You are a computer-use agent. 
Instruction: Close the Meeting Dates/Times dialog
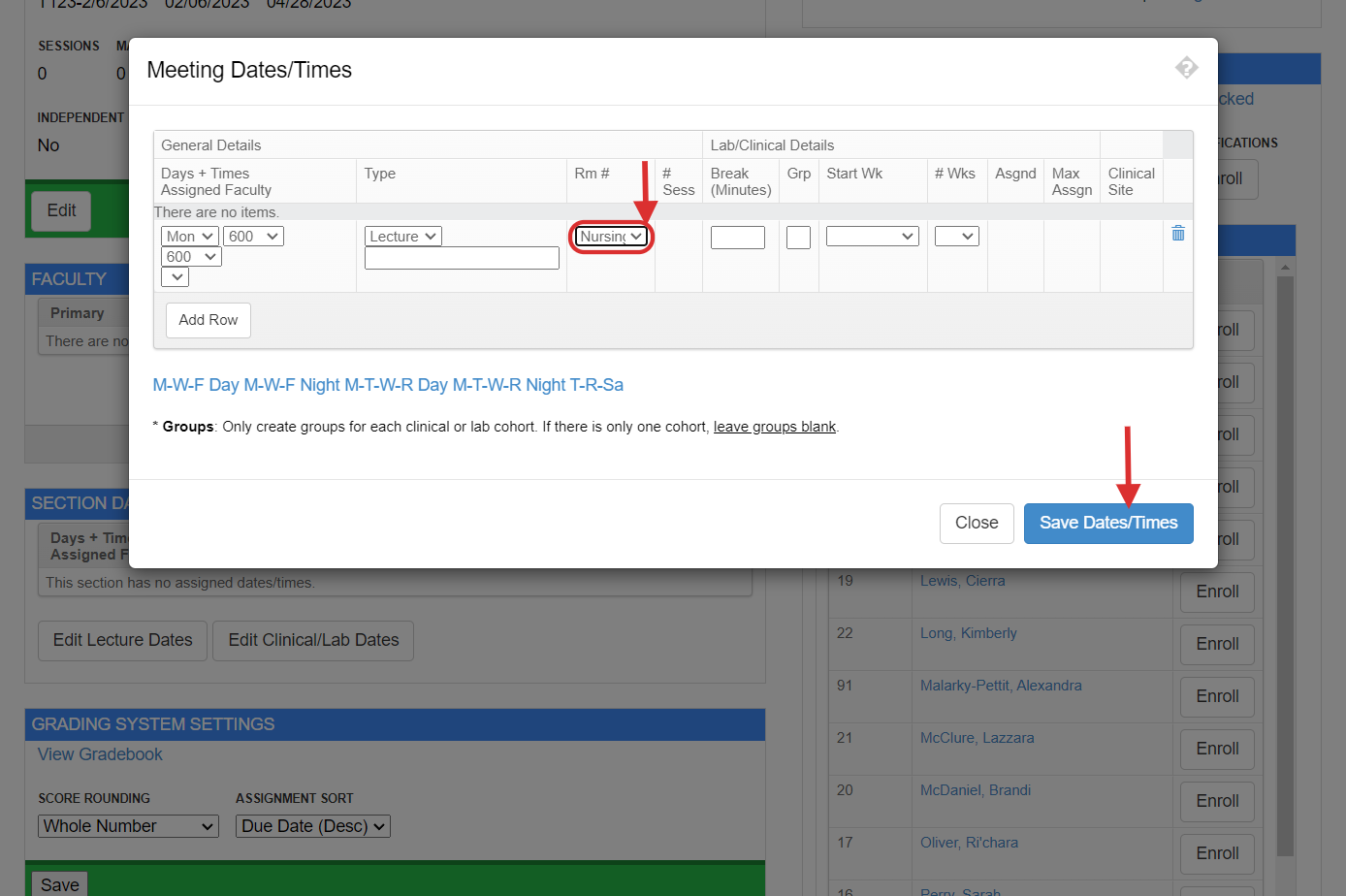click(976, 524)
